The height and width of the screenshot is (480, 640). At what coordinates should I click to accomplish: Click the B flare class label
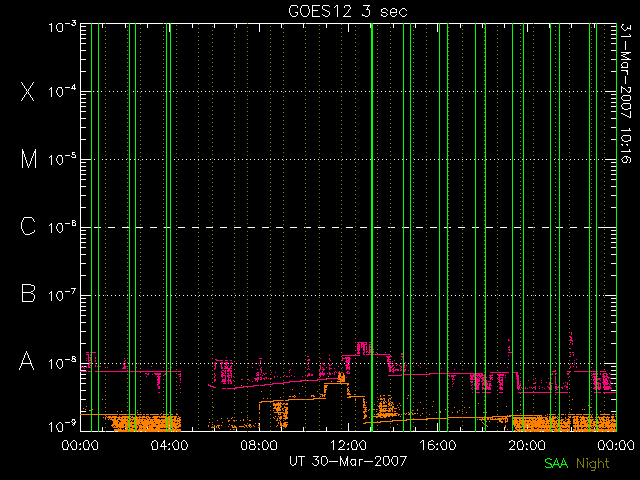point(28,293)
